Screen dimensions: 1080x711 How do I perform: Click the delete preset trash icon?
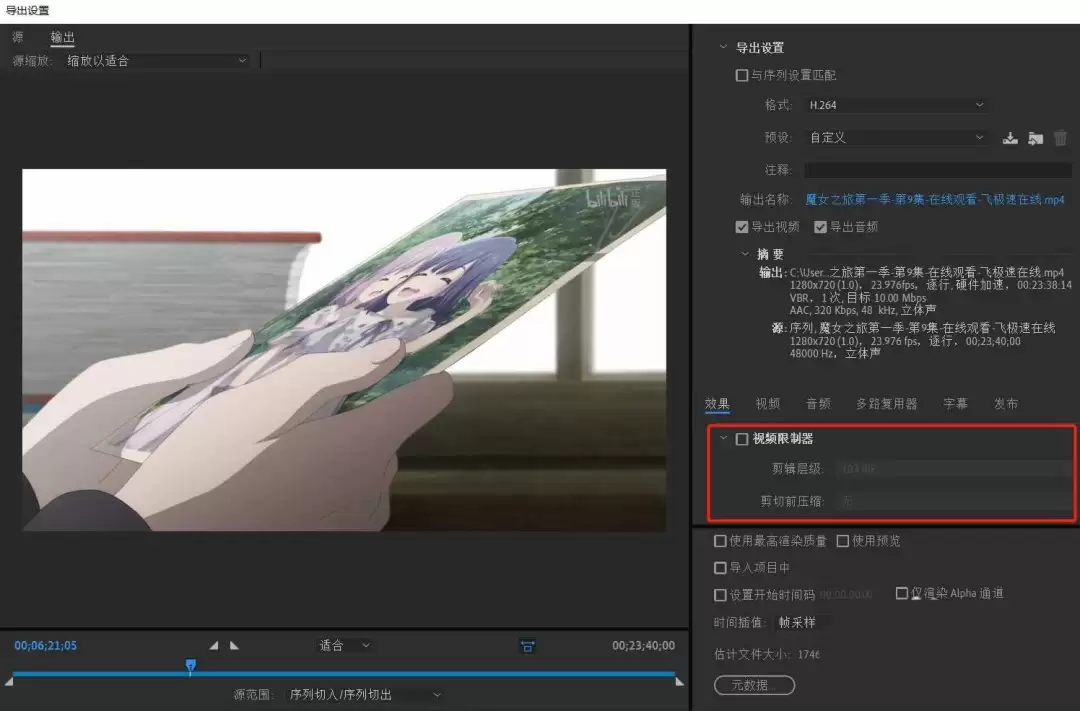click(1061, 138)
